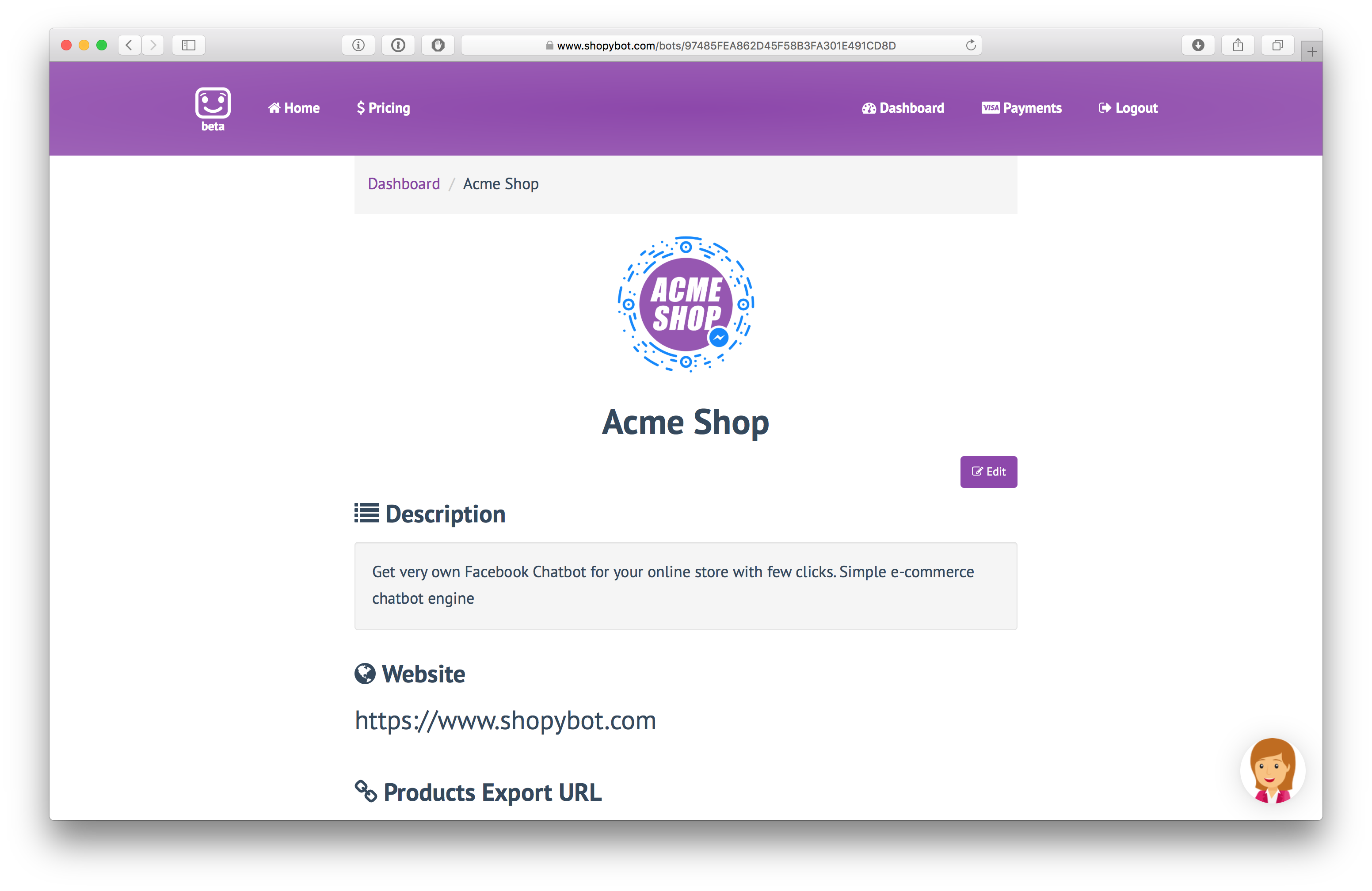Go to the Pricing page
Image resolution: width=1372 pixels, height=891 pixels.
click(x=383, y=108)
